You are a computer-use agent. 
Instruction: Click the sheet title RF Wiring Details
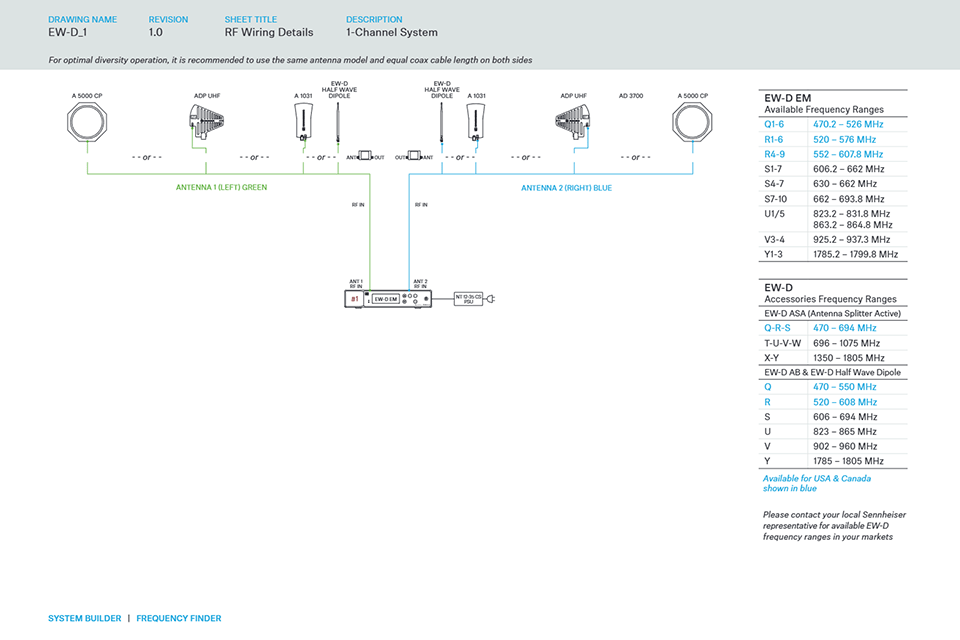pyautogui.click(x=269, y=32)
